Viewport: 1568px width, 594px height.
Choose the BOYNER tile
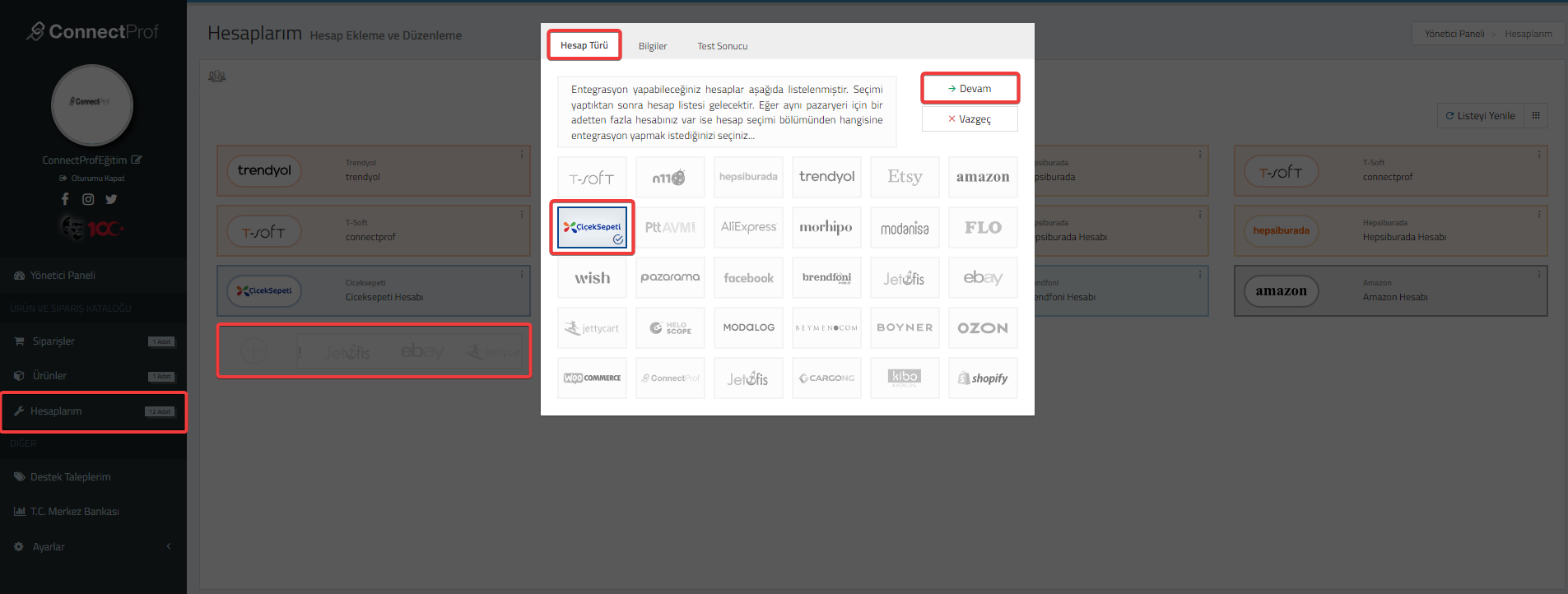(905, 328)
